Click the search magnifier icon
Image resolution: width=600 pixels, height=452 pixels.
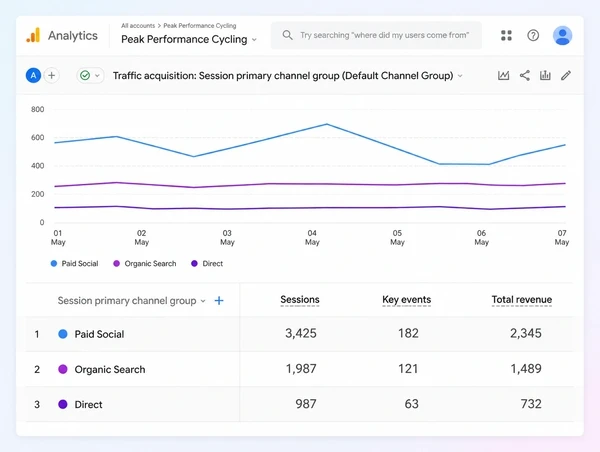tap(287, 35)
